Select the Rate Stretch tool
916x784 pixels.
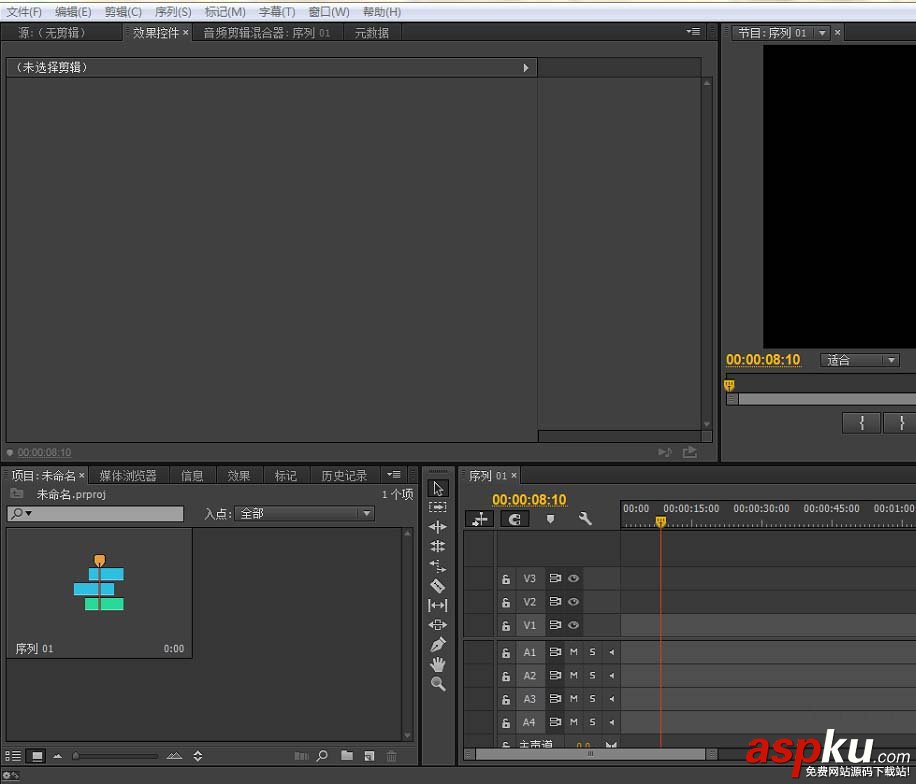click(438, 566)
